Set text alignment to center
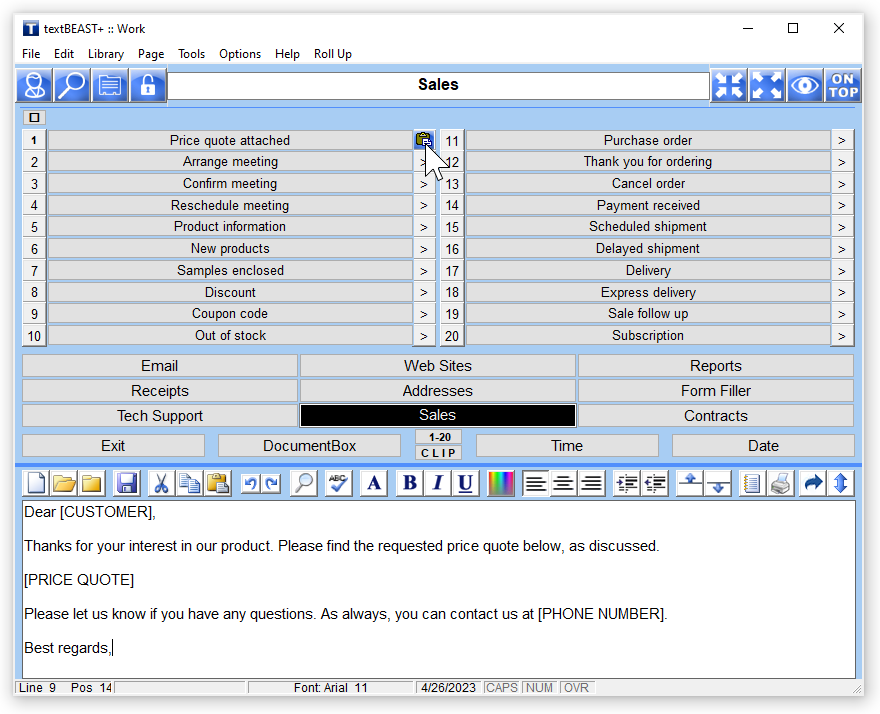 (563, 483)
